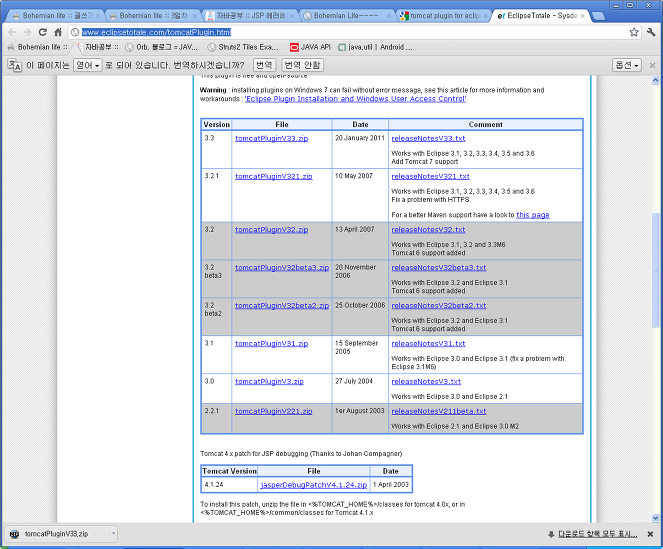Download tomcatPluginV321.zip
Image resolution: width=663 pixels, height=549 pixels.
point(274,176)
